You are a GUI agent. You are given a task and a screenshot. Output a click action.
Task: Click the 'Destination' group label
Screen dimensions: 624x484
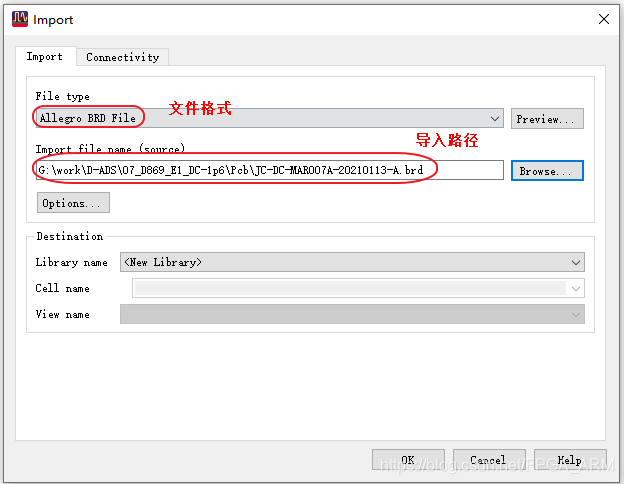(x=70, y=236)
